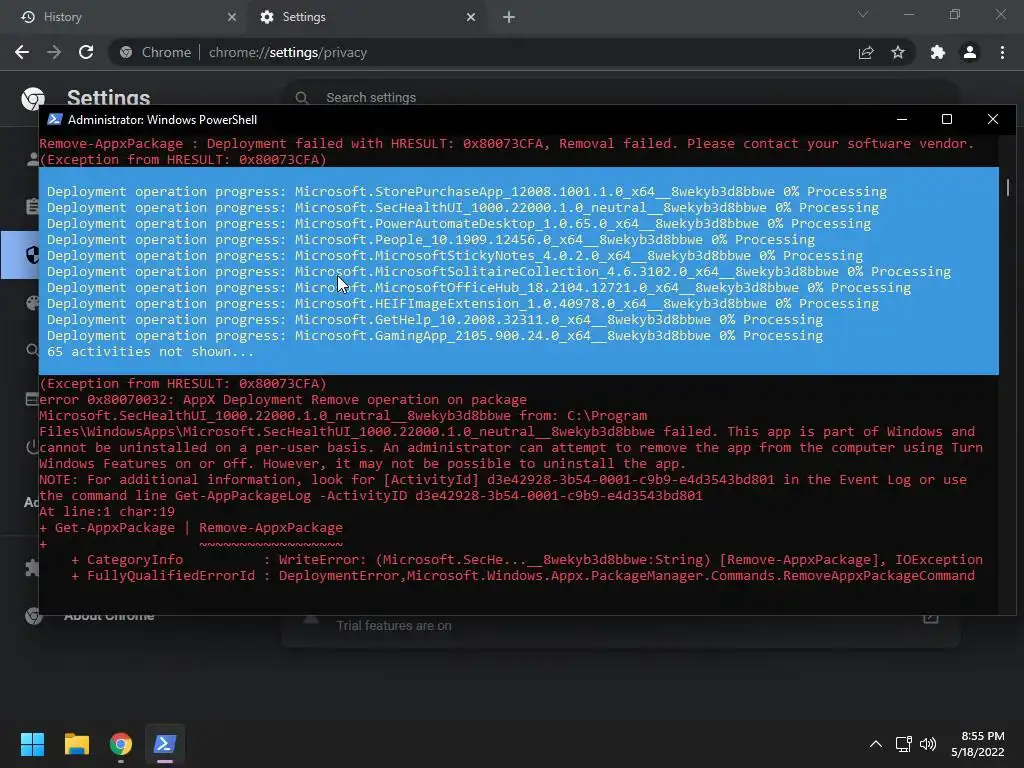1024x768 pixels.
Task: Share this page from the address bar
Action: click(x=866, y=52)
